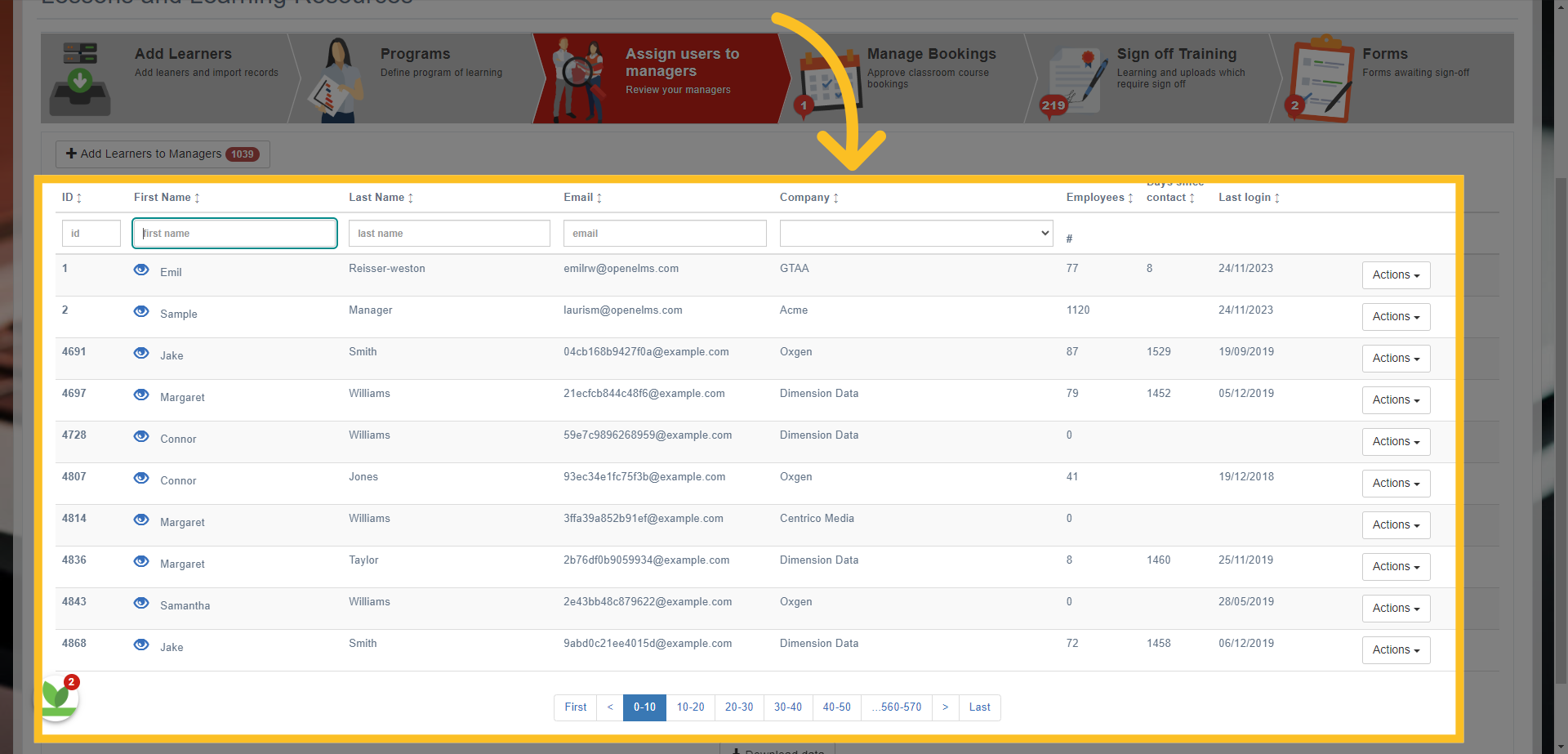The width and height of the screenshot is (1568, 754).
Task: Open Actions dropdown for ID 4814
Action: tap(1396, 525)
